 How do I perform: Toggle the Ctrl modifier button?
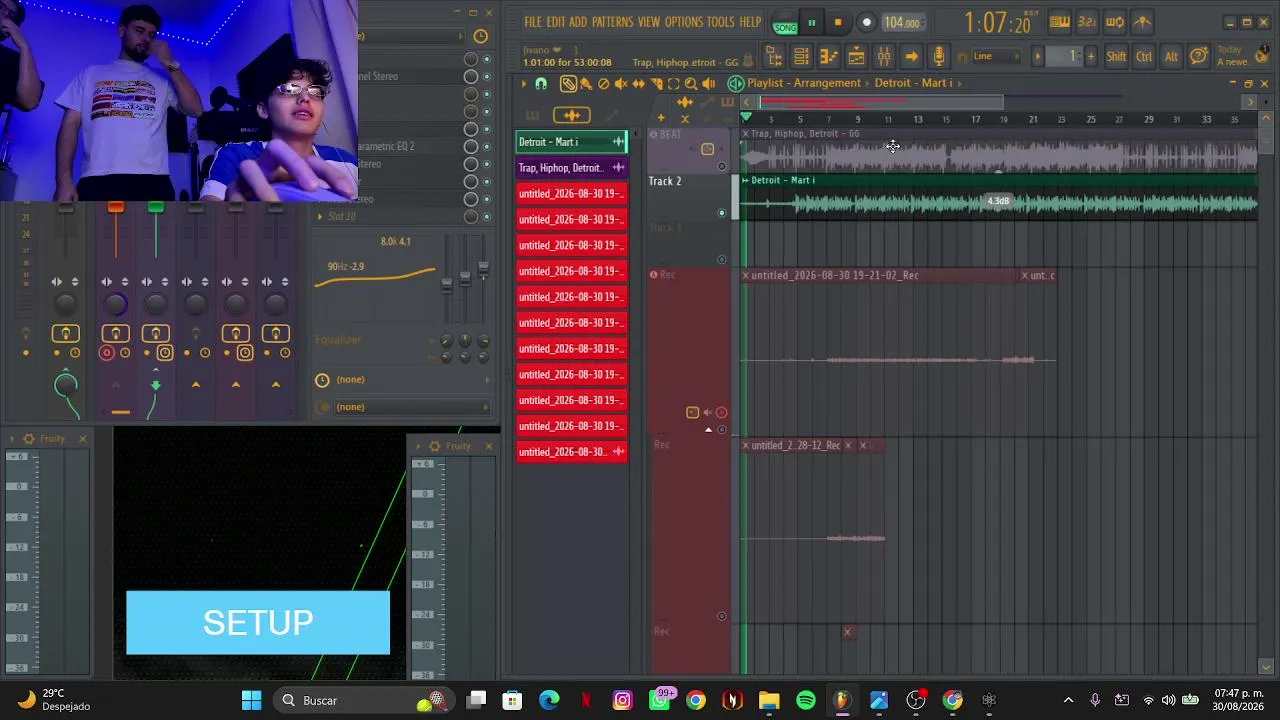(1144, 56)
